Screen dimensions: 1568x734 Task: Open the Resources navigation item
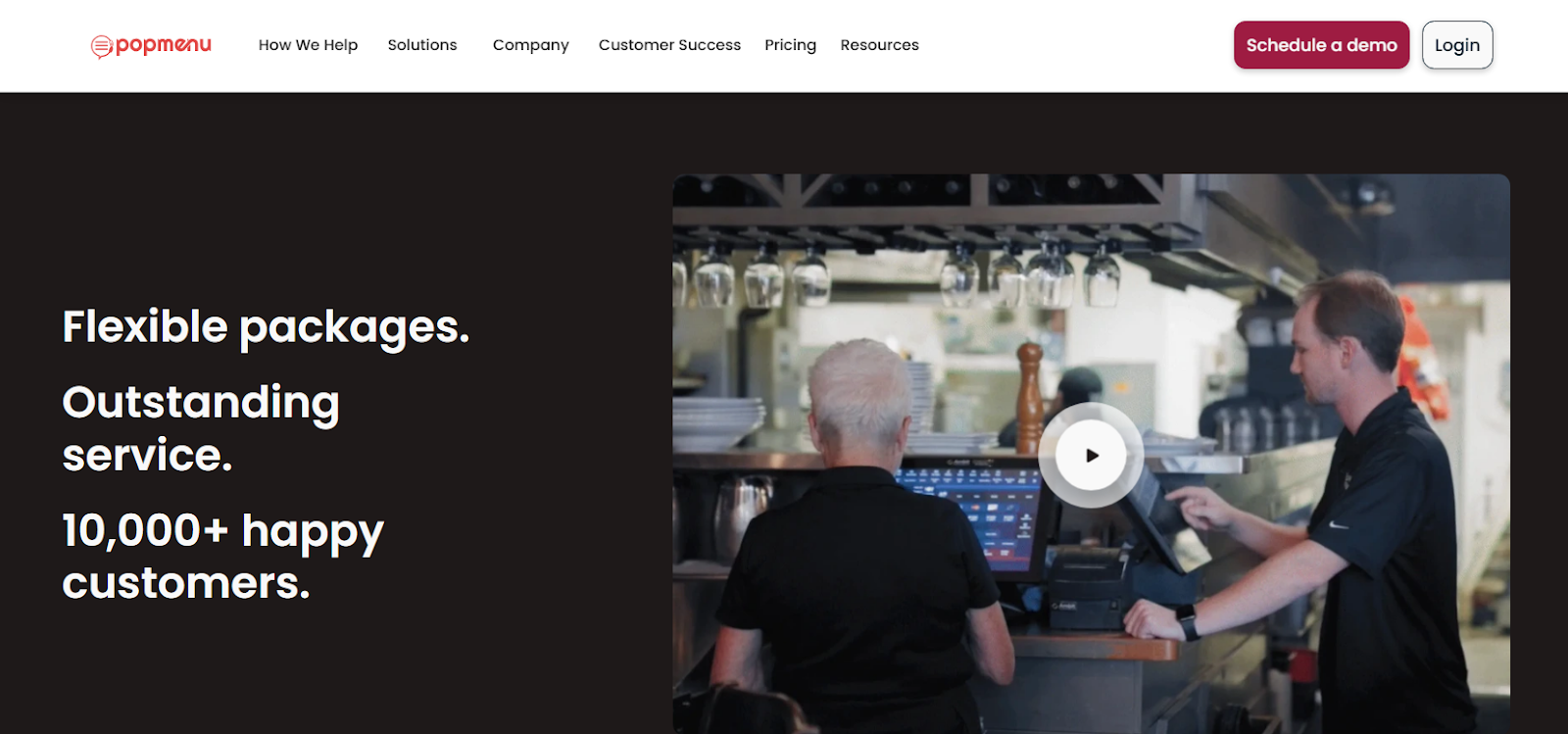(879, 45)
